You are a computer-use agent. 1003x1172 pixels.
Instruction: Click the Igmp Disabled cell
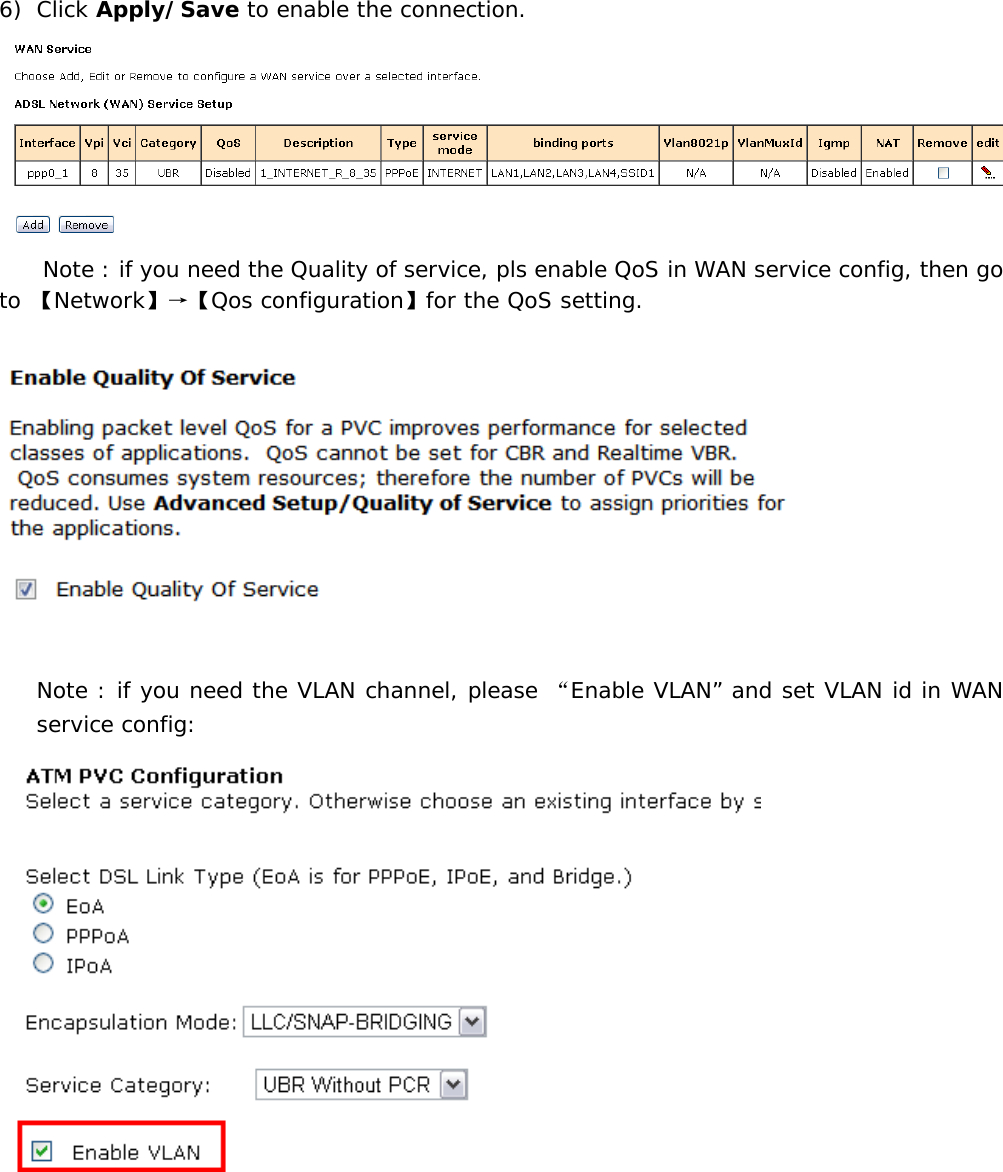point(833,172)
